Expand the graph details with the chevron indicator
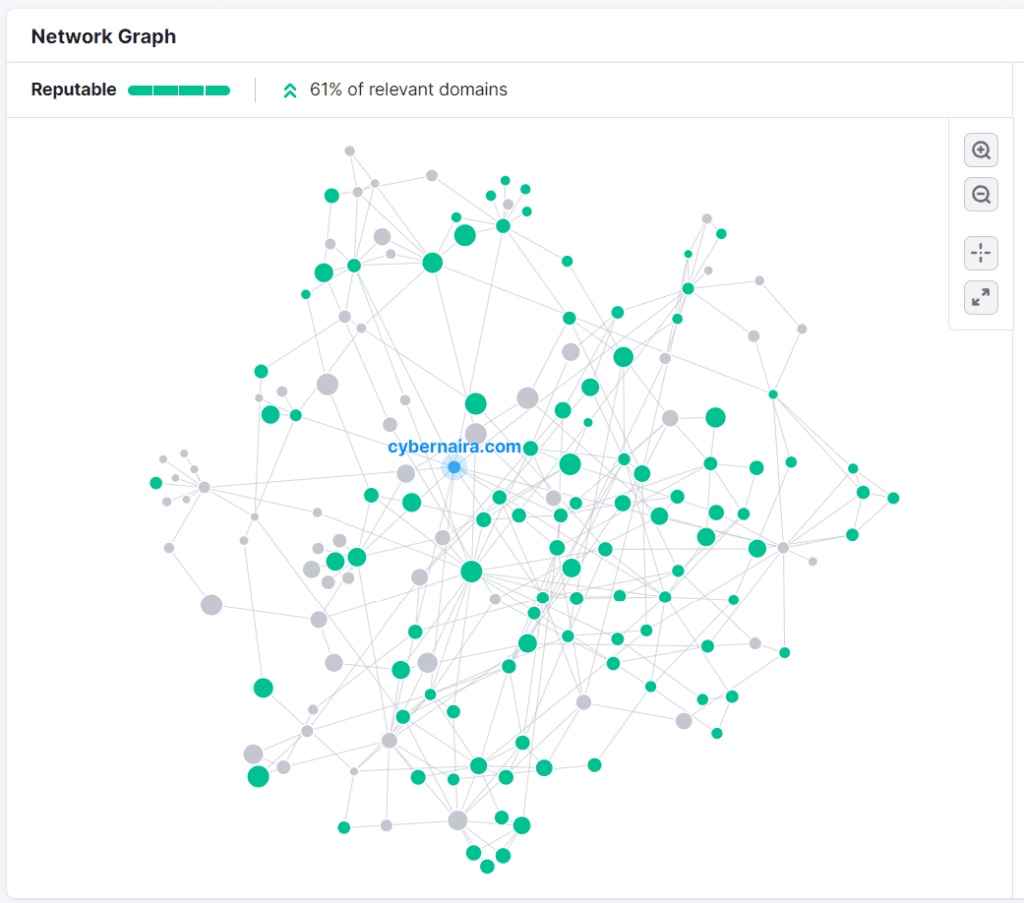Screen dimensions: 1024x903 [x=289, y=89]
